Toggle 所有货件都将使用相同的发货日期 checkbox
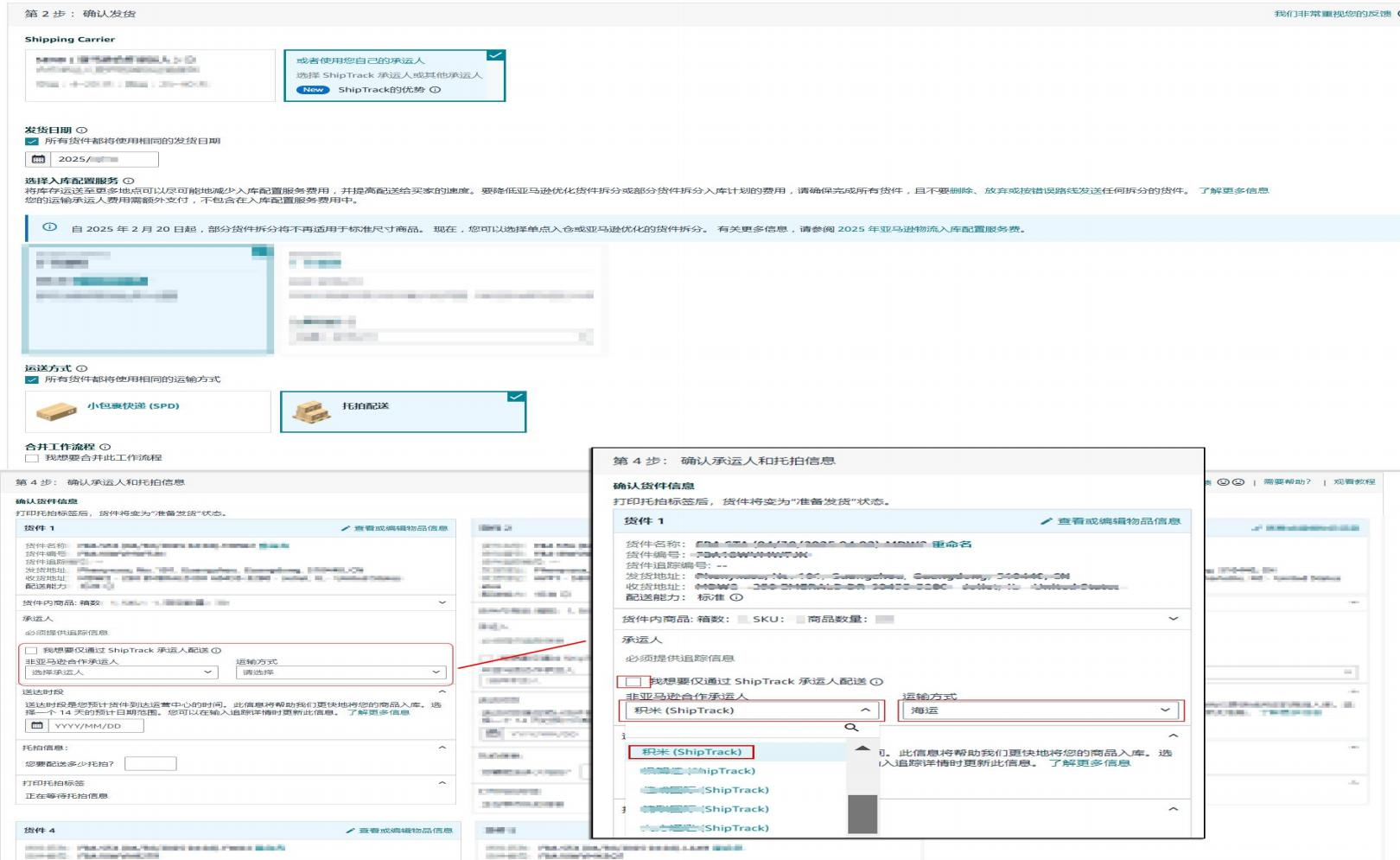The height and width of the screenshot is (860, 1400). tap(32, 141)
